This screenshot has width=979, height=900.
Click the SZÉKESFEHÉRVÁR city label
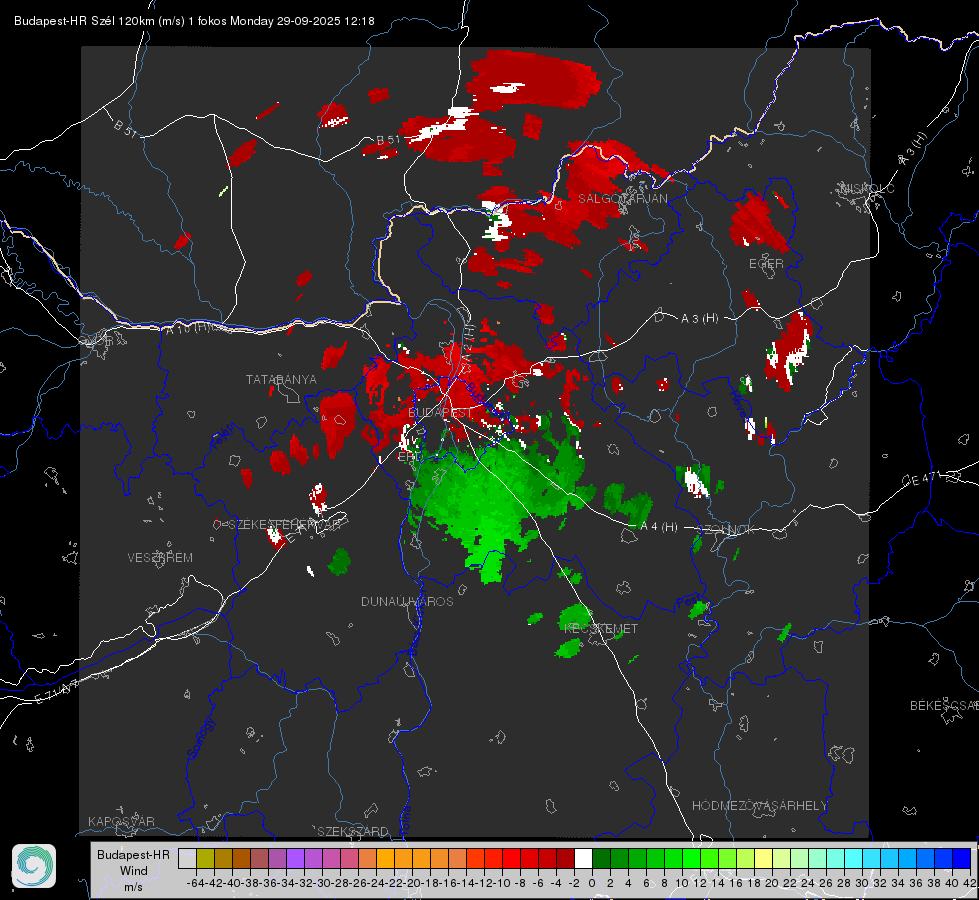click(285, 525)
